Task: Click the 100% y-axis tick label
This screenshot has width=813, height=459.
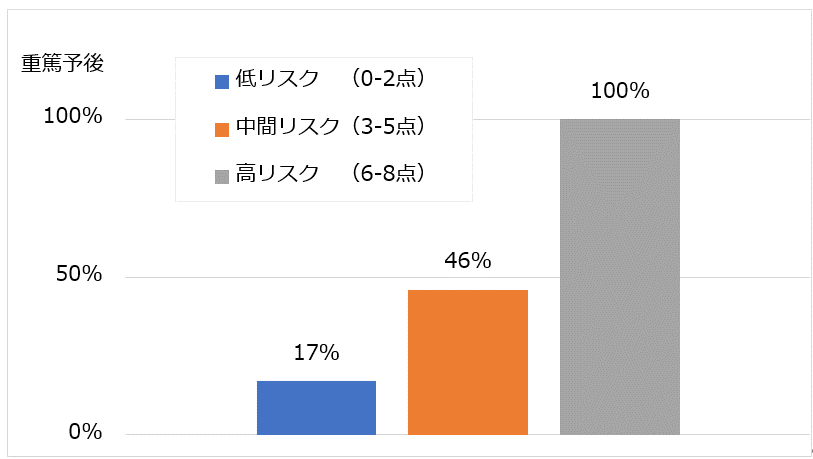Action: pos(73,117)
